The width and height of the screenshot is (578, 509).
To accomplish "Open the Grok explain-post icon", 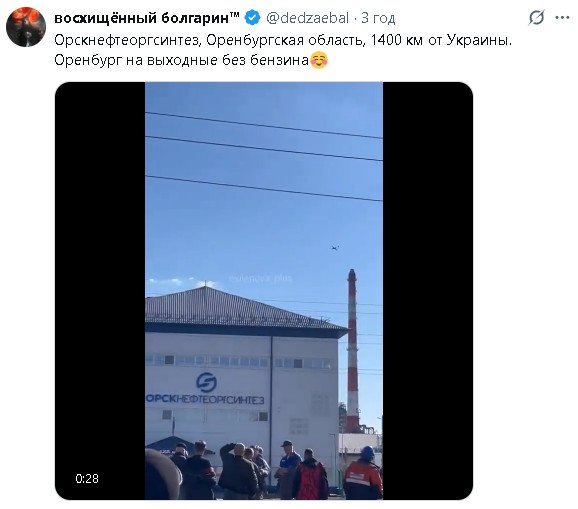I will click(536, 17).
